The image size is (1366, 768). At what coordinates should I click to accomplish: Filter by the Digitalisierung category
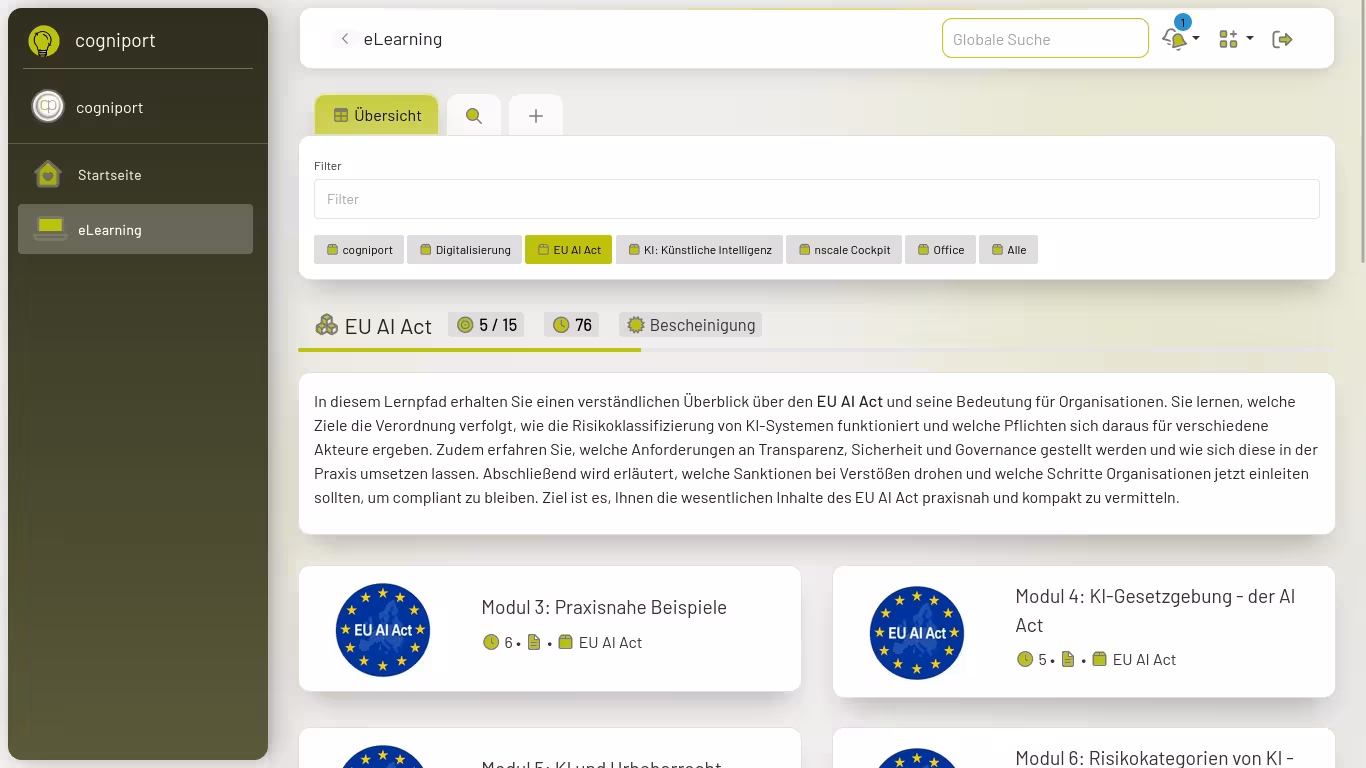tap(465, 250)
